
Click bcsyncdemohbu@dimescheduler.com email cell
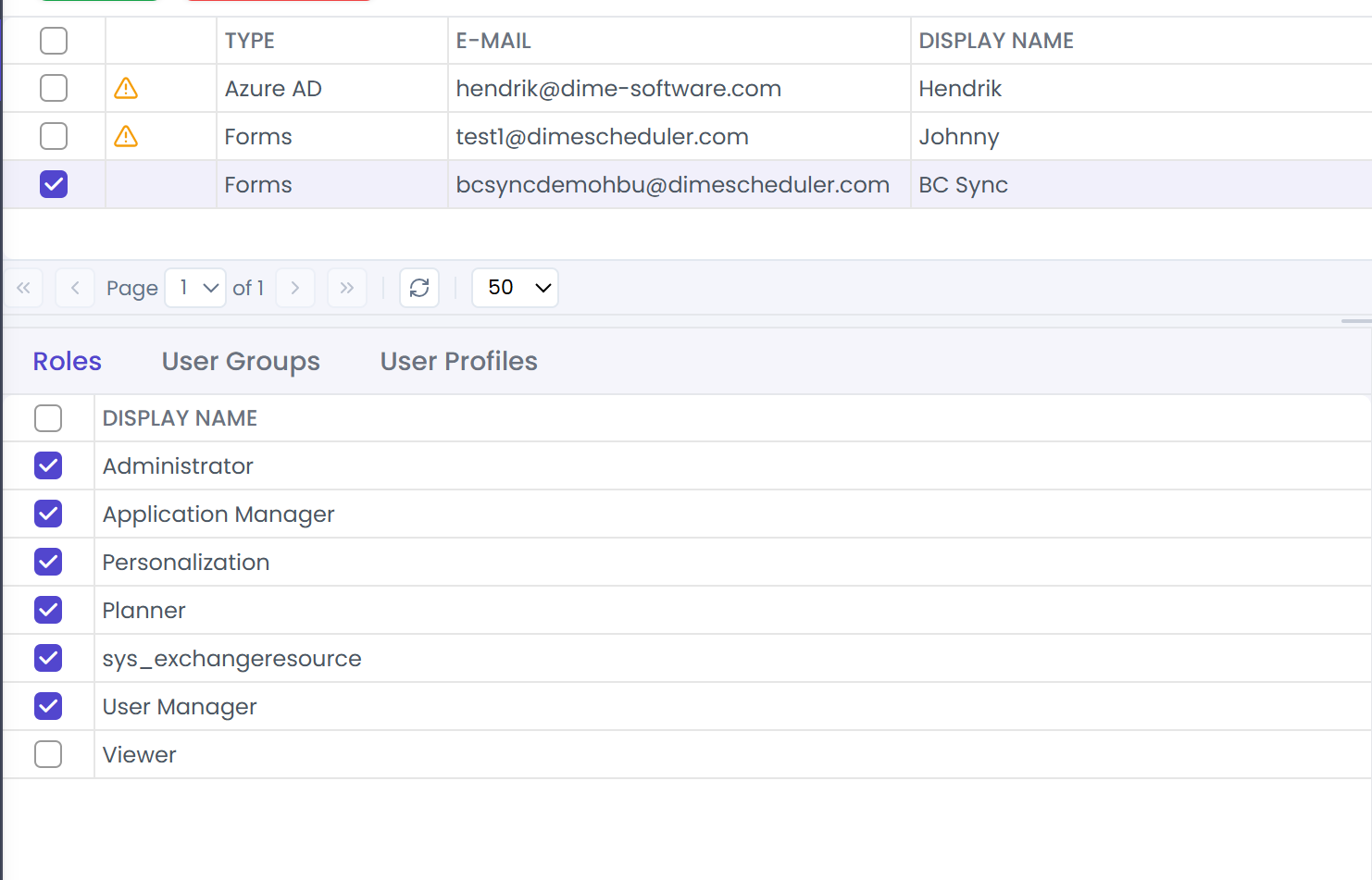click(x=680, y=185)
